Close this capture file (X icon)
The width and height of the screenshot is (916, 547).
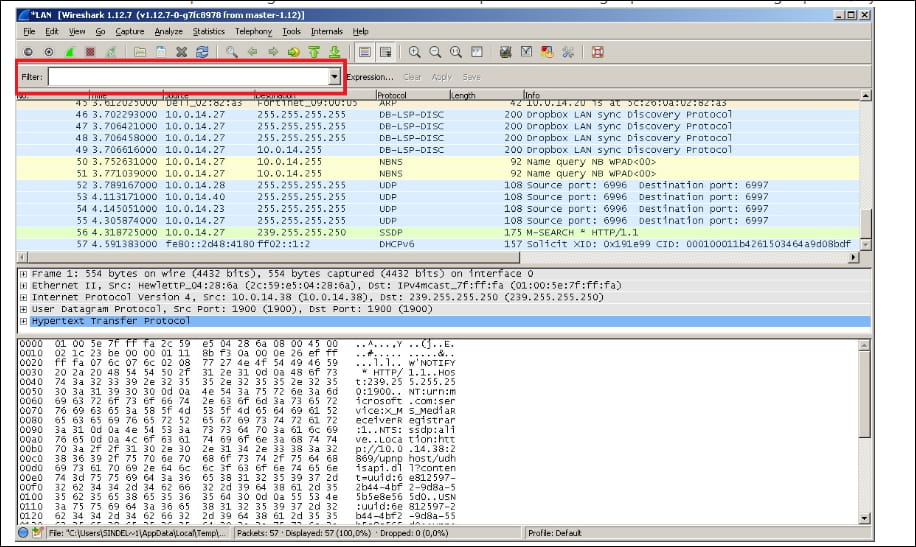182,52
